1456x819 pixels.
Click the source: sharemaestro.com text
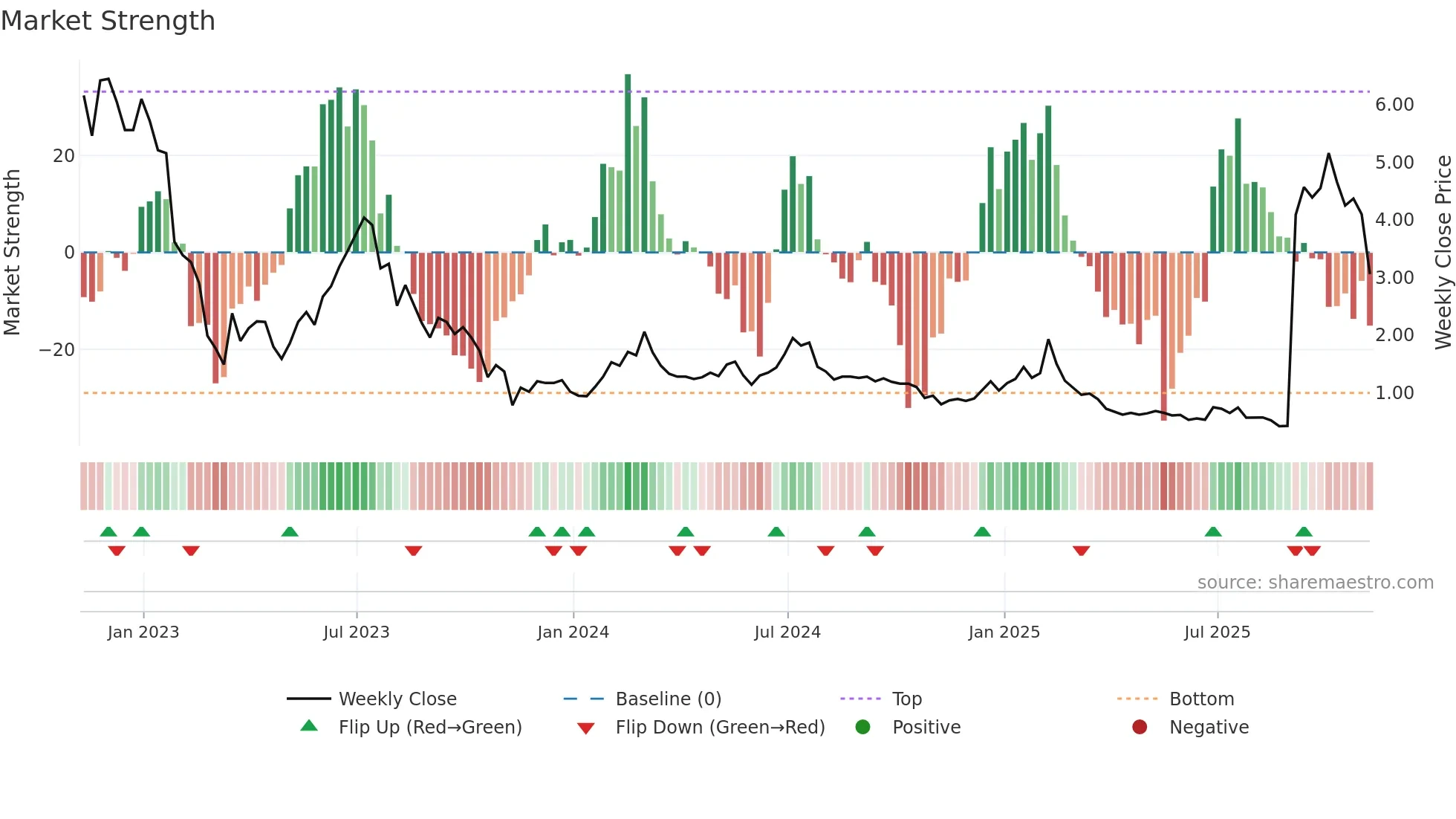click(1316, 583)
